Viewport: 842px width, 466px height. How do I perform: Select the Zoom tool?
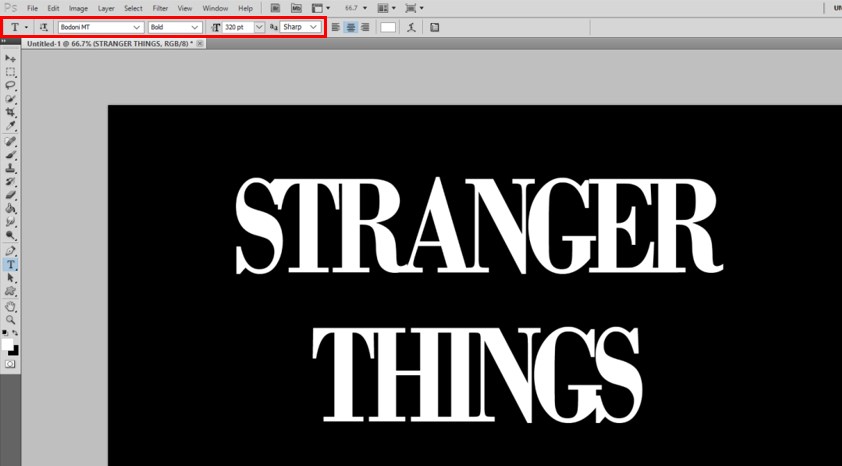10,320
